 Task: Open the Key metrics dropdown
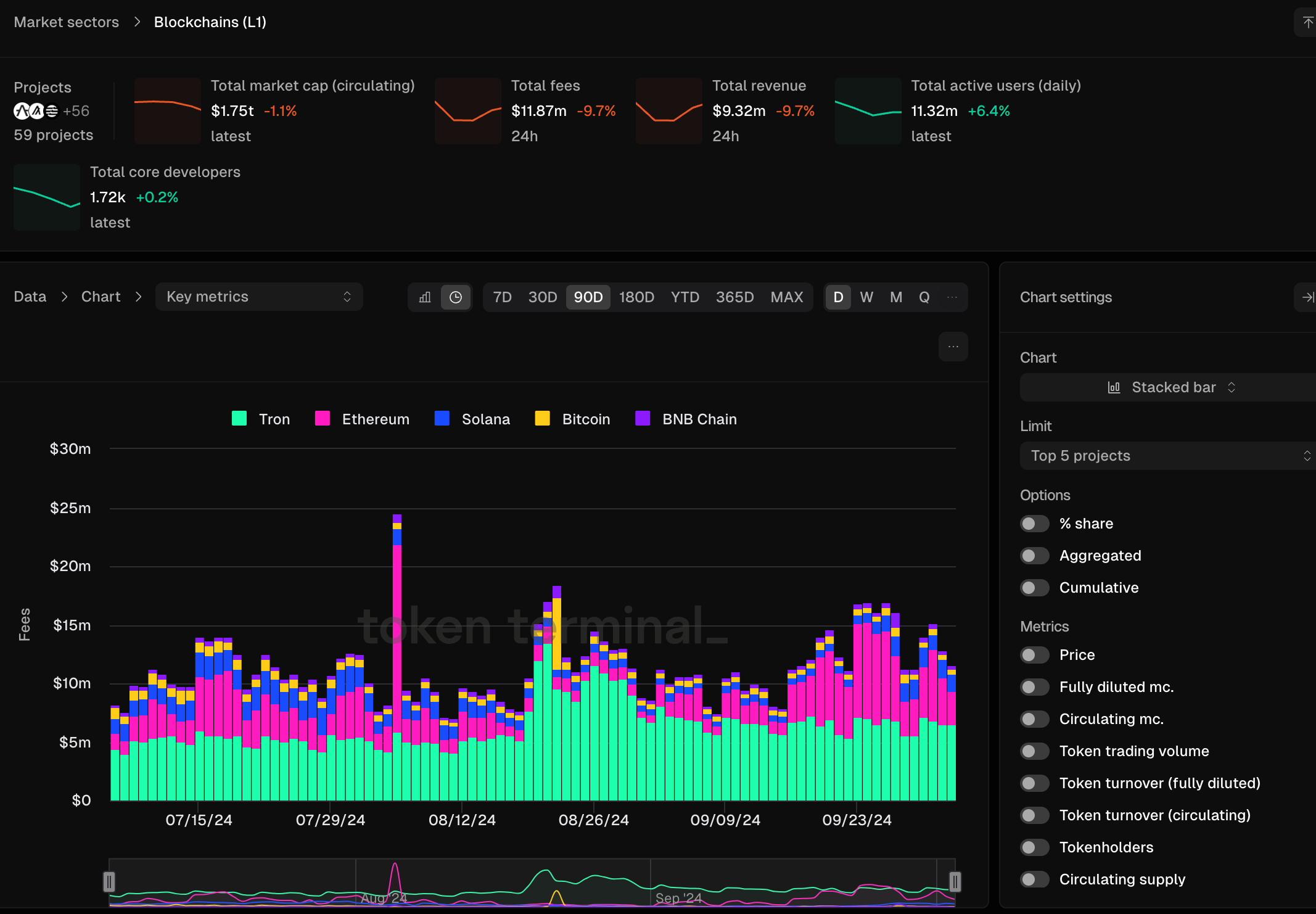[259, 297]
